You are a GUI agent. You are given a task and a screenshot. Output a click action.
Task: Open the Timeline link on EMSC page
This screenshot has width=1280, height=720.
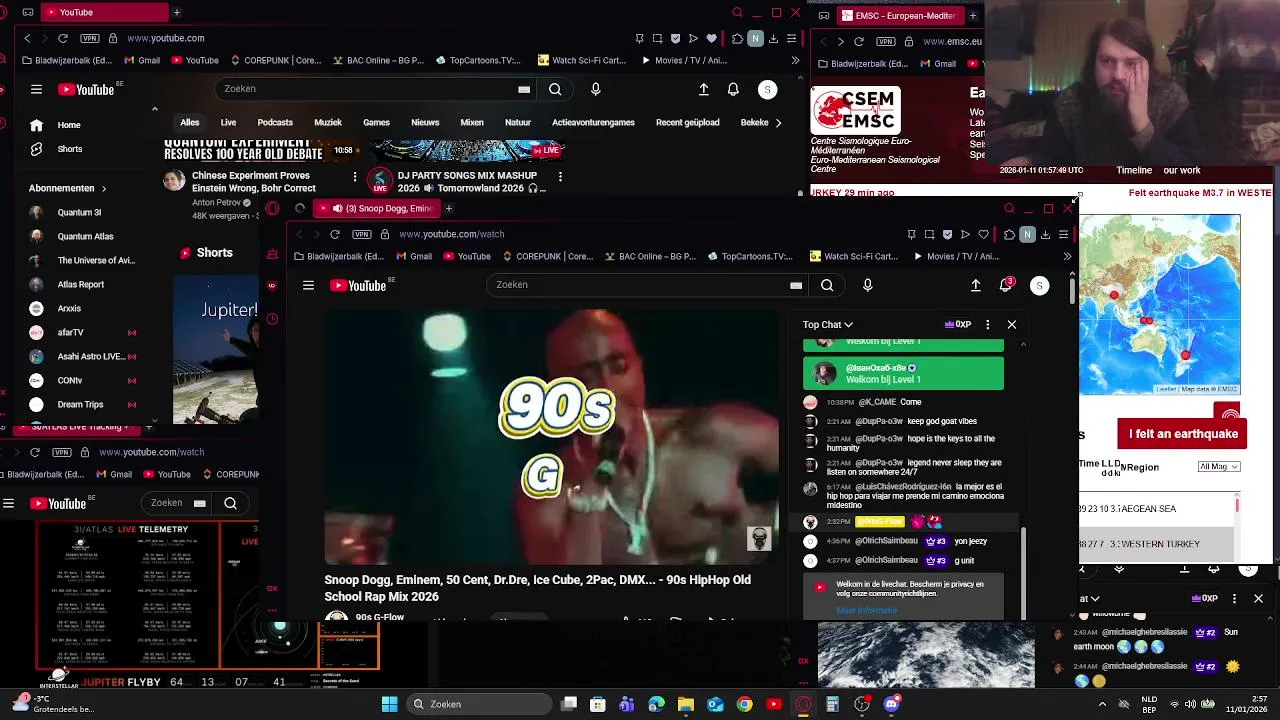[1134, 170]
